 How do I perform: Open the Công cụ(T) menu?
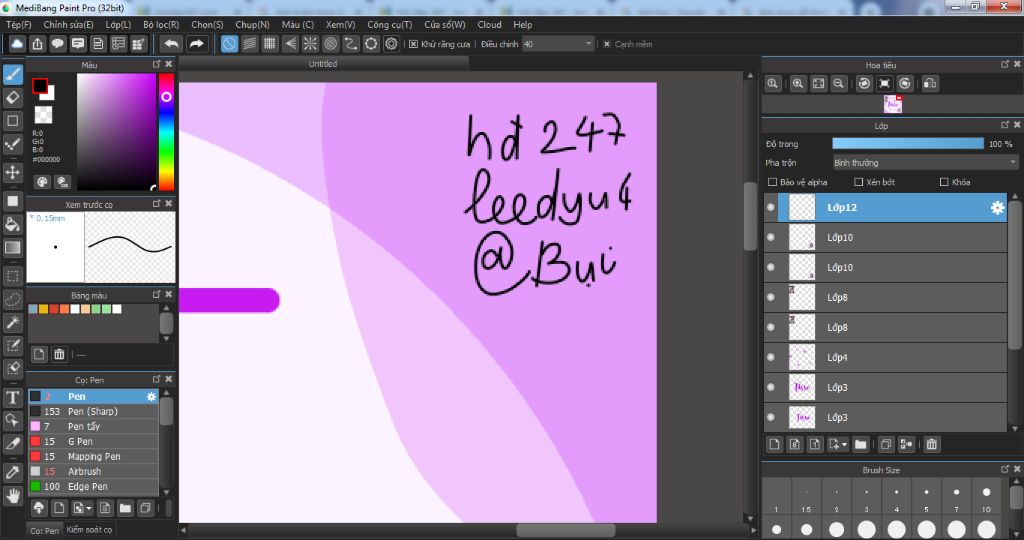point(389,24)
